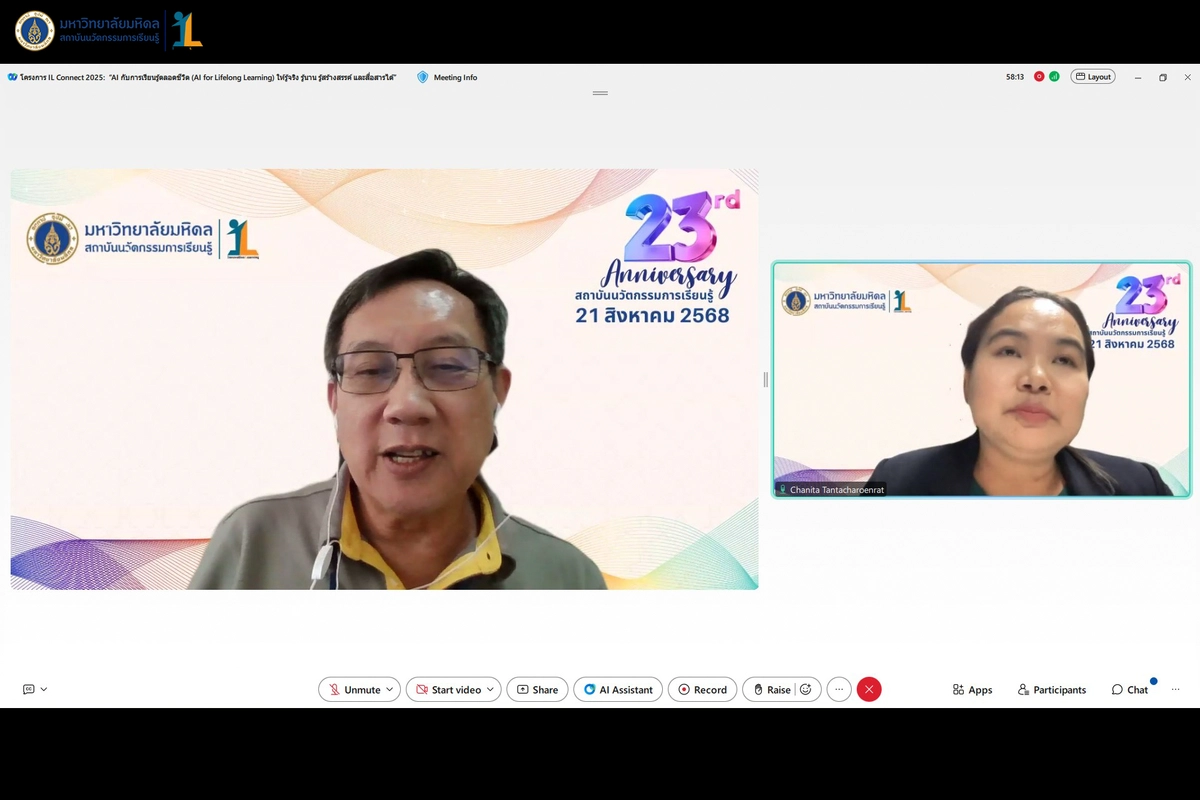
Task: Open more panel options ellipsis right of Chat
Action: [1176, 690]
